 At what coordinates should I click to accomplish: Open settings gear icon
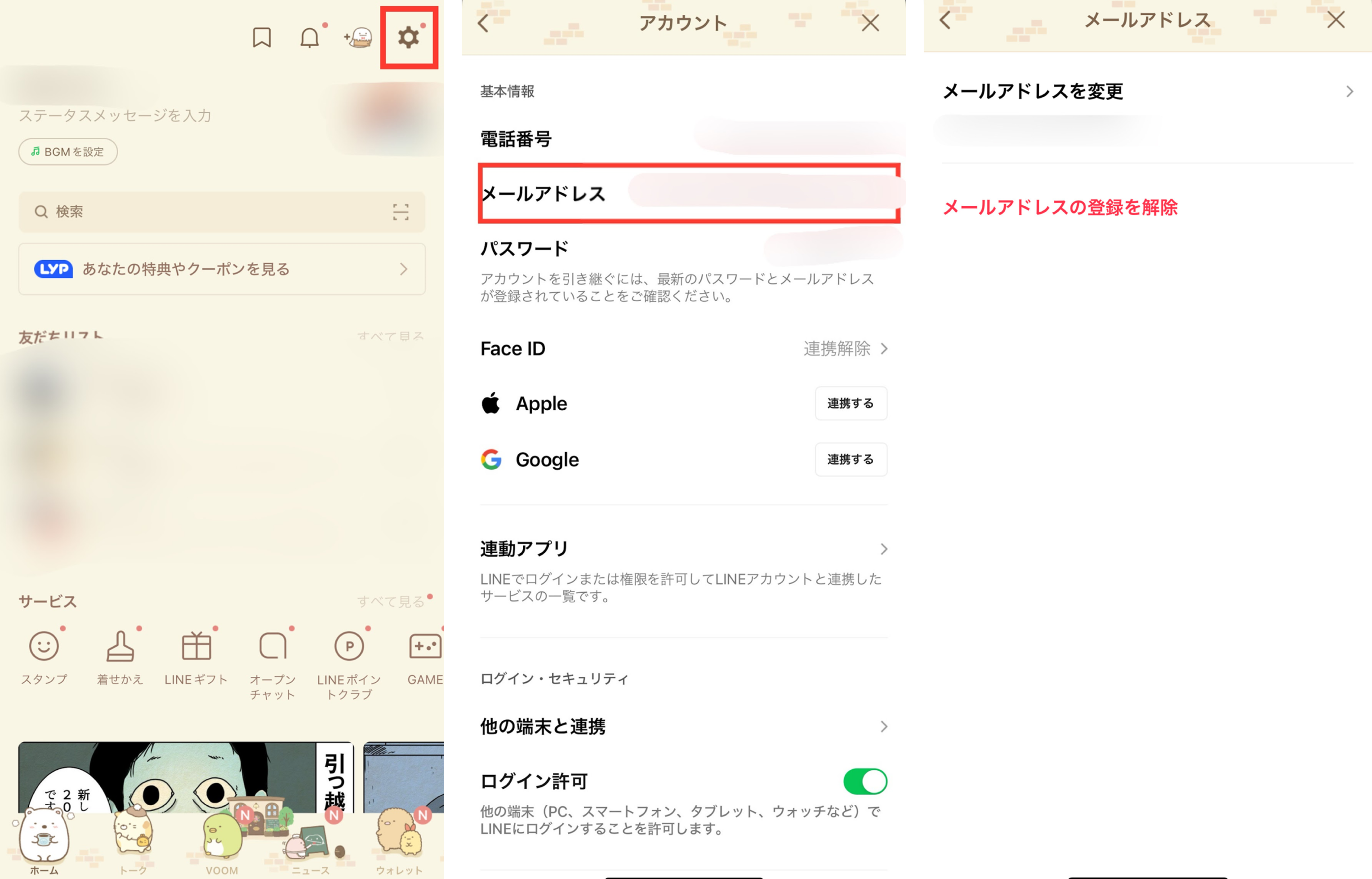click(409, 38)
